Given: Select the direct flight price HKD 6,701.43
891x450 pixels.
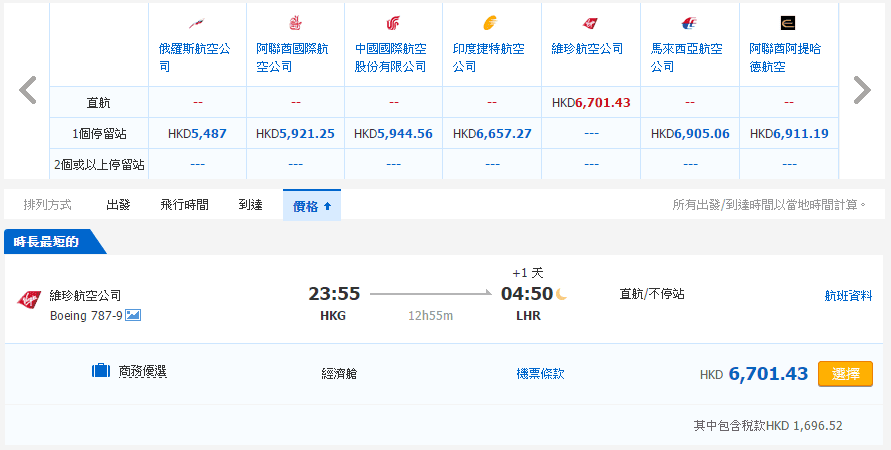Looking at the screenshot, I should [590, 102].
